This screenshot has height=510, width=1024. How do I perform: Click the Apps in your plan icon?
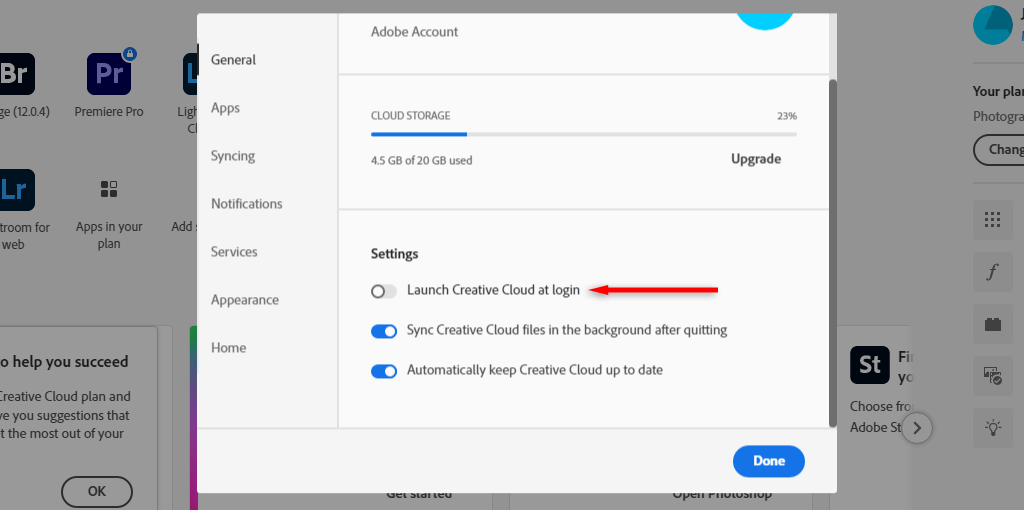[x=109, y=189]
